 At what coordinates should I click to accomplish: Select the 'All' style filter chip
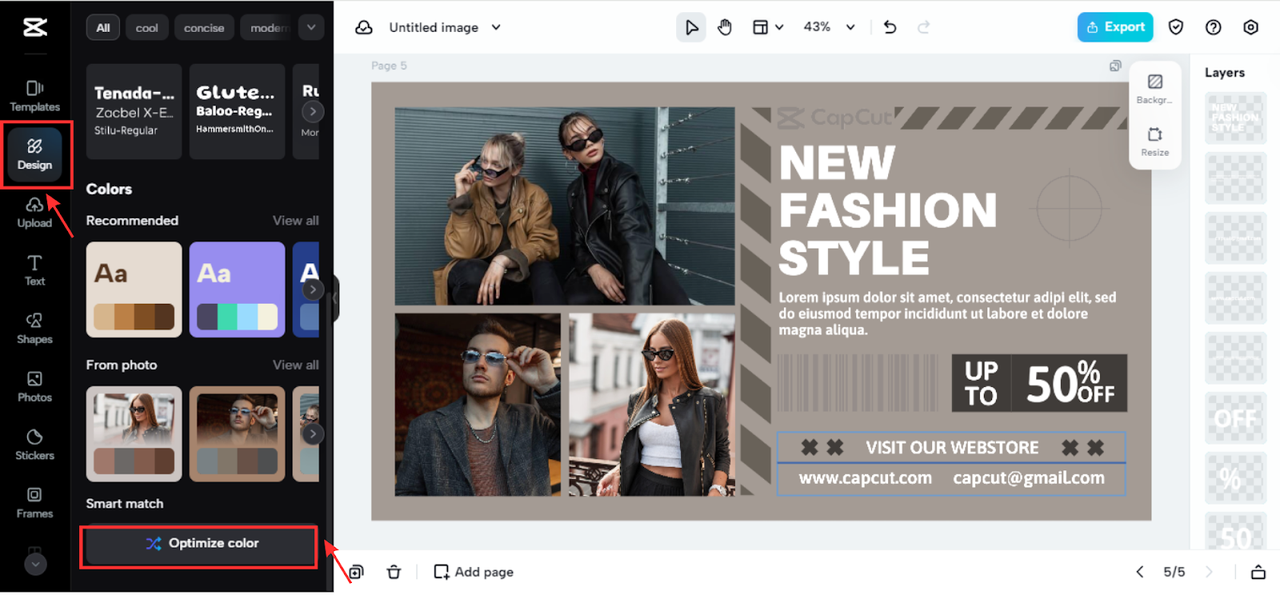point(103,28)
